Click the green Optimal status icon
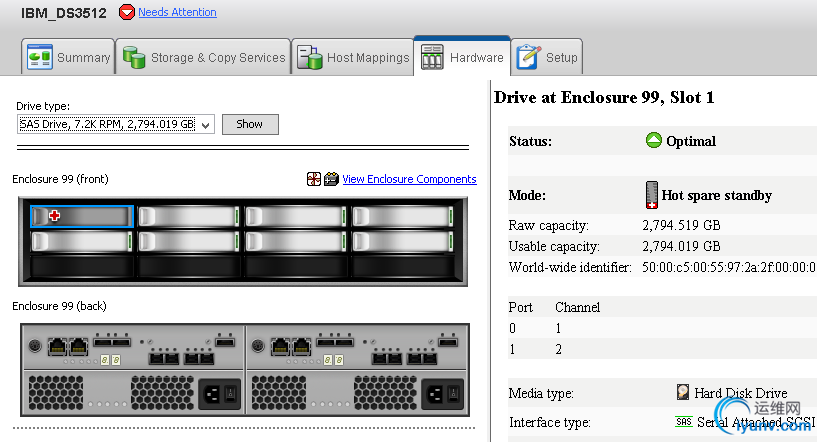 coord(653,140)
